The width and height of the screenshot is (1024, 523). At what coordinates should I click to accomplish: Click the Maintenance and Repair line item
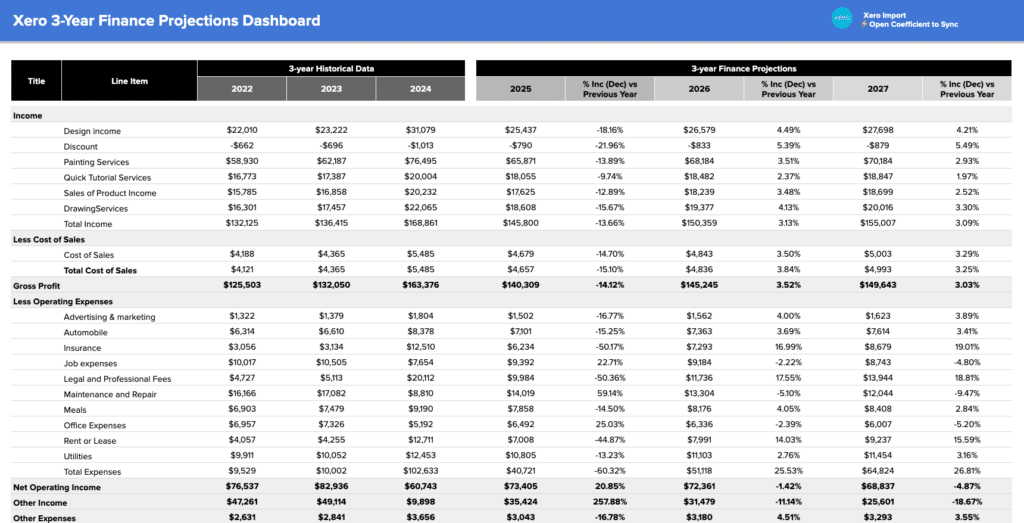(x=110, y=394)
